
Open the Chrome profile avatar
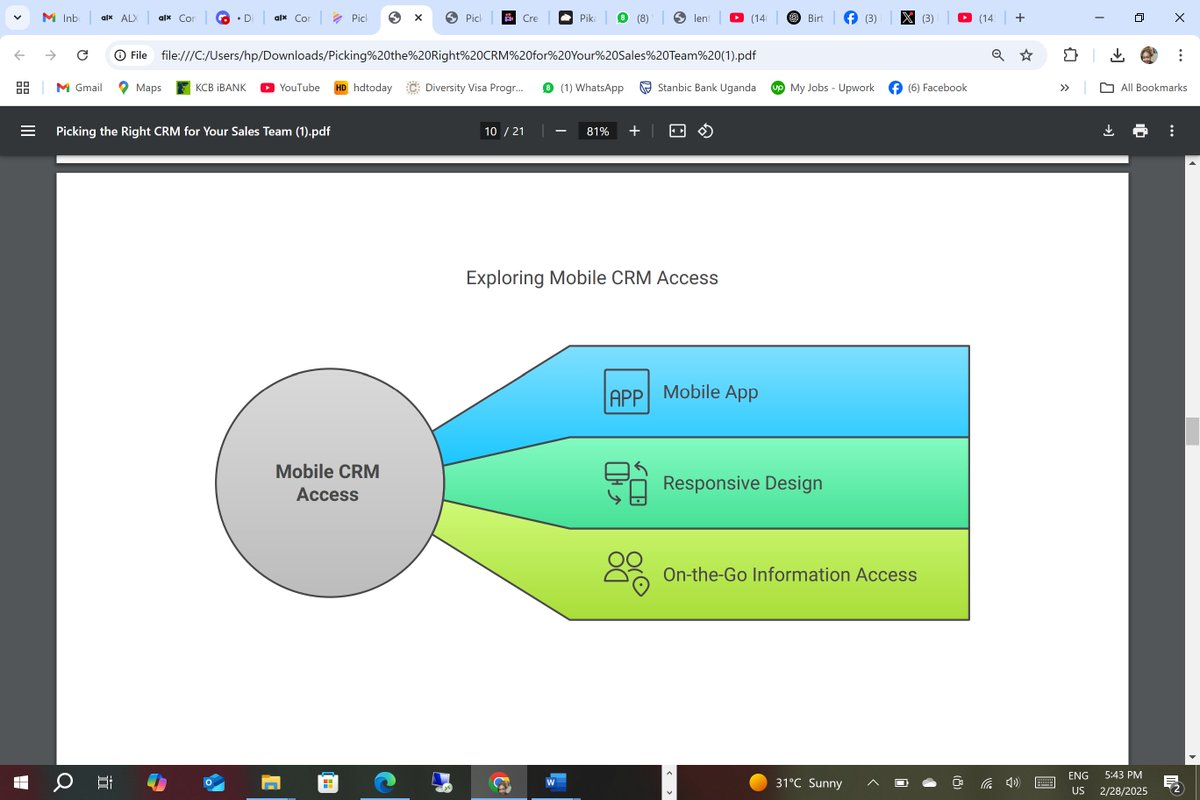tap(1149, 55)
